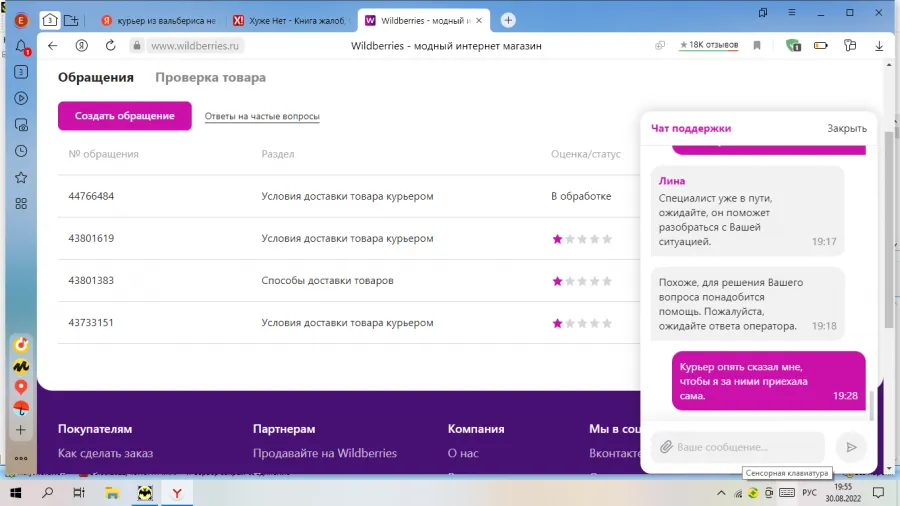The height and width of the screenshot is (506, 900).
Task: Open the battery saver icon
Action: pyautogui.click(x=821, y=45)
